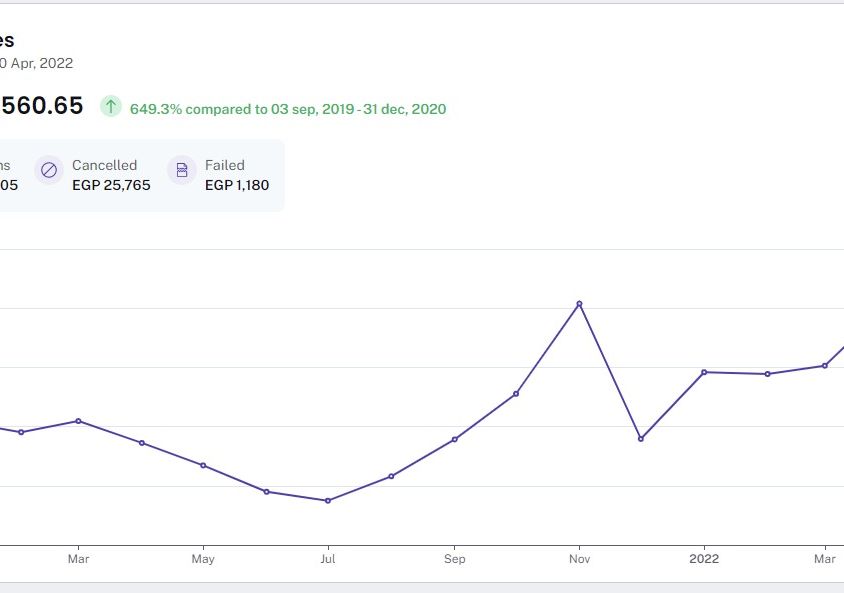Toggle the leftmost stat card in summary row
The width and height of the screenshot is (844, 593).
pyautogui.click(x=10, y=175)
